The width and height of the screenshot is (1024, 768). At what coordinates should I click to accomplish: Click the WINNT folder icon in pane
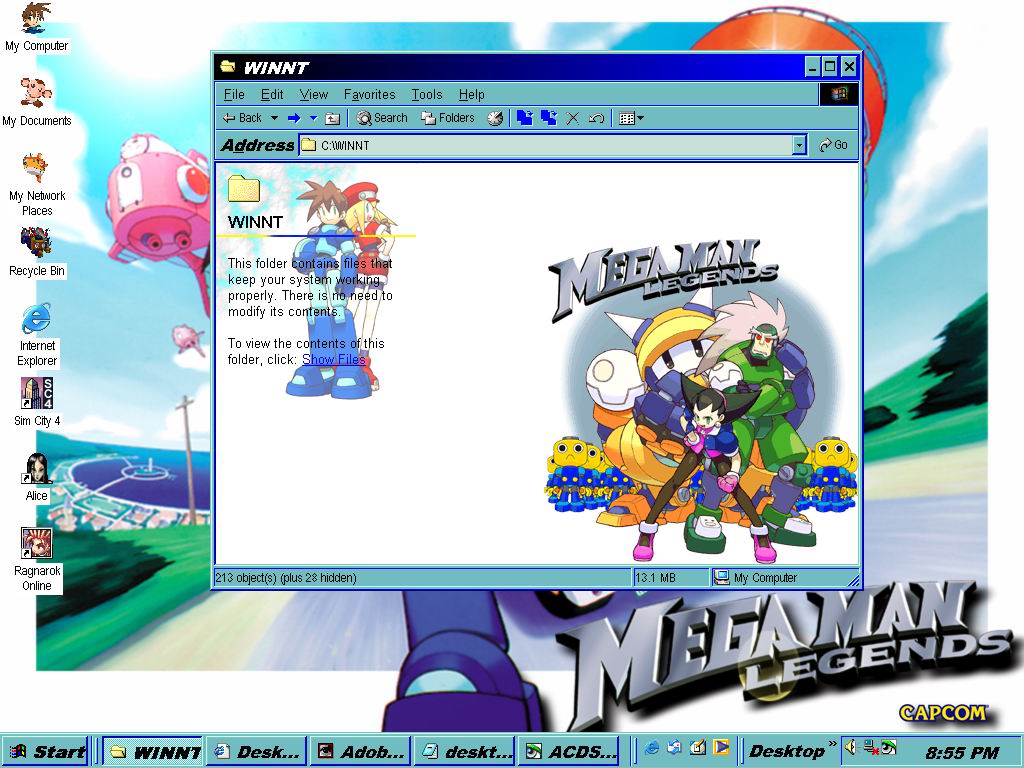[244, 188]
